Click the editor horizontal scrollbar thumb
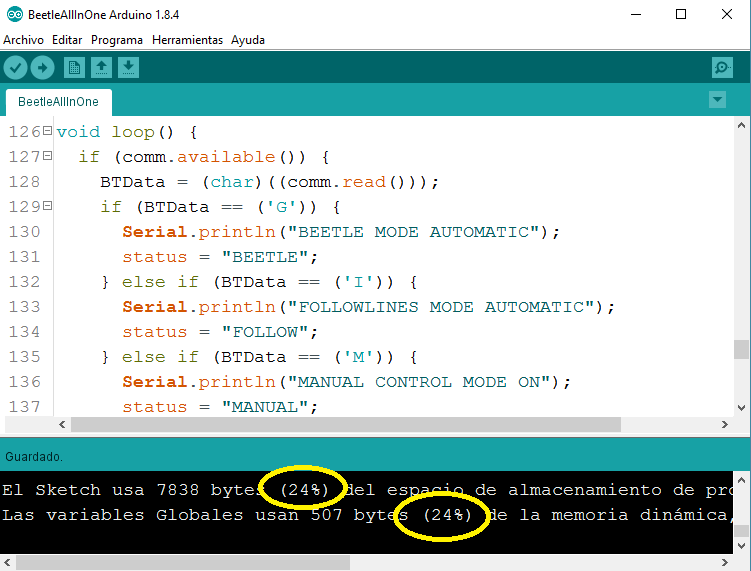This screenshot has width=751, height=571. click(x=346, y=424)
